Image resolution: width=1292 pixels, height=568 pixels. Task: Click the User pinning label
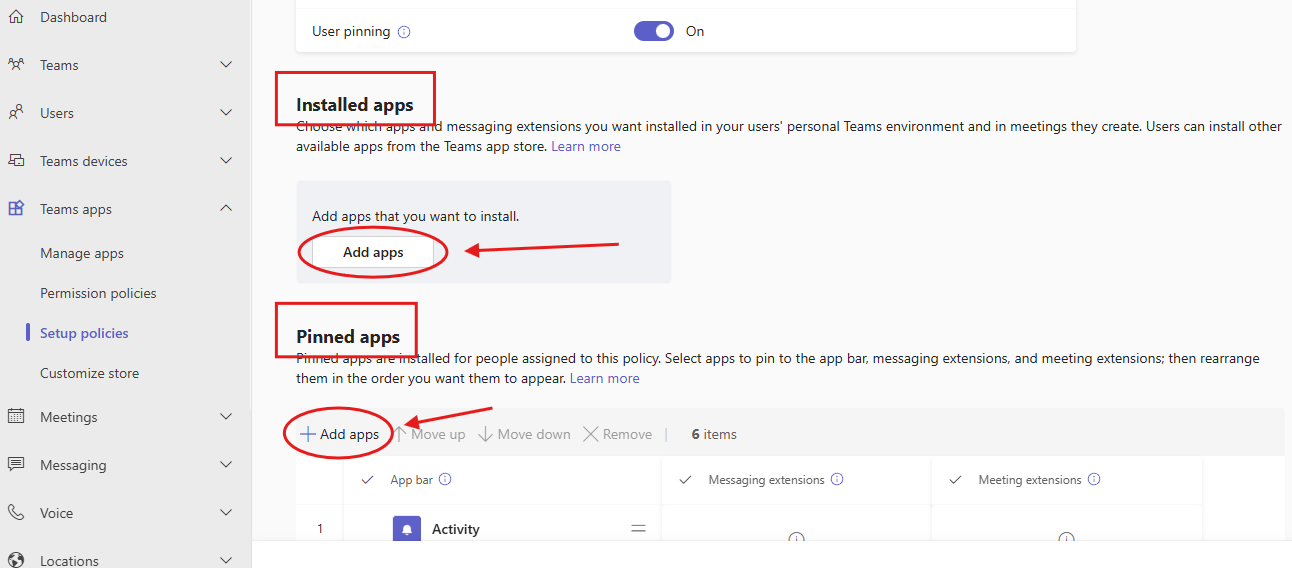click(x=351, y=31)
